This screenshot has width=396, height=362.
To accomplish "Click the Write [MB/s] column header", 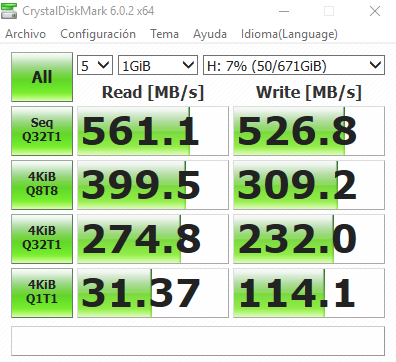I will tap(309, 92).
